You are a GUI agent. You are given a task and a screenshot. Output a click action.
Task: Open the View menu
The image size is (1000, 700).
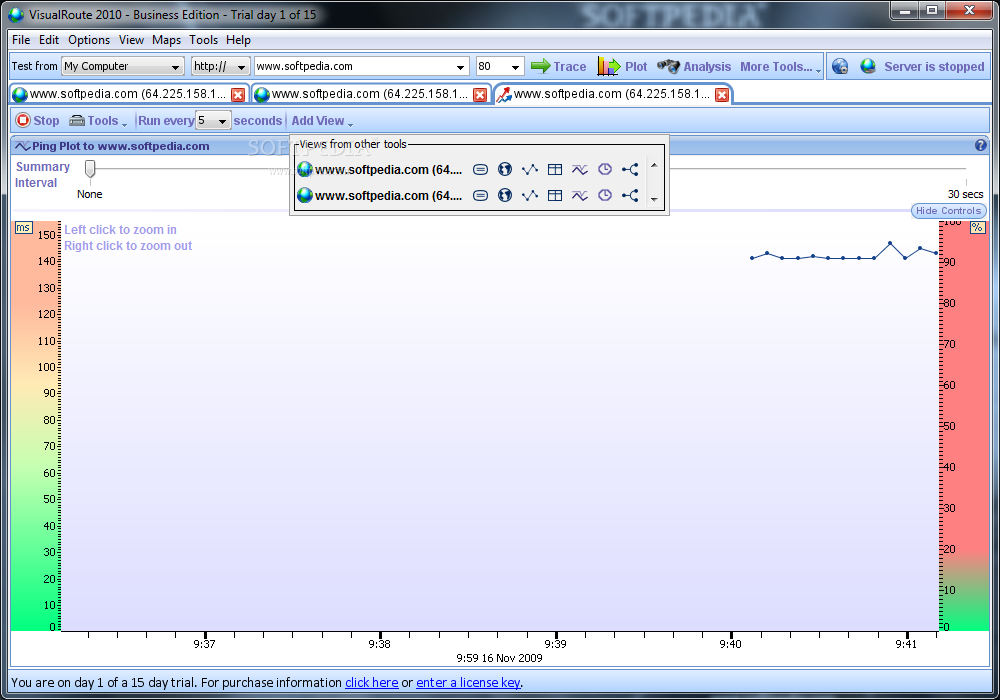(131, 40)
